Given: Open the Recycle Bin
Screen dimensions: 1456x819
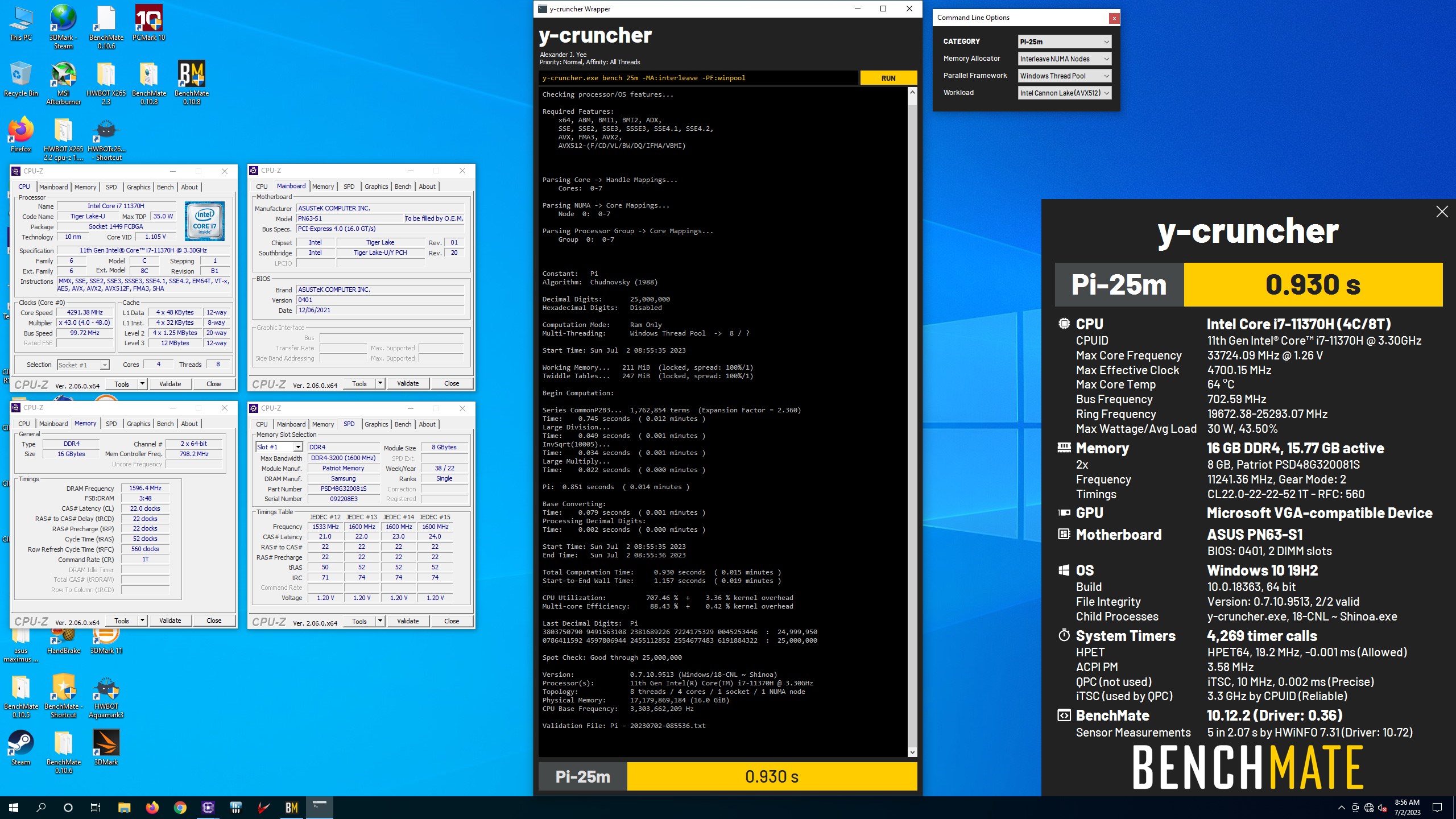Looking at the screenshot, I should (x=21, y=79).
